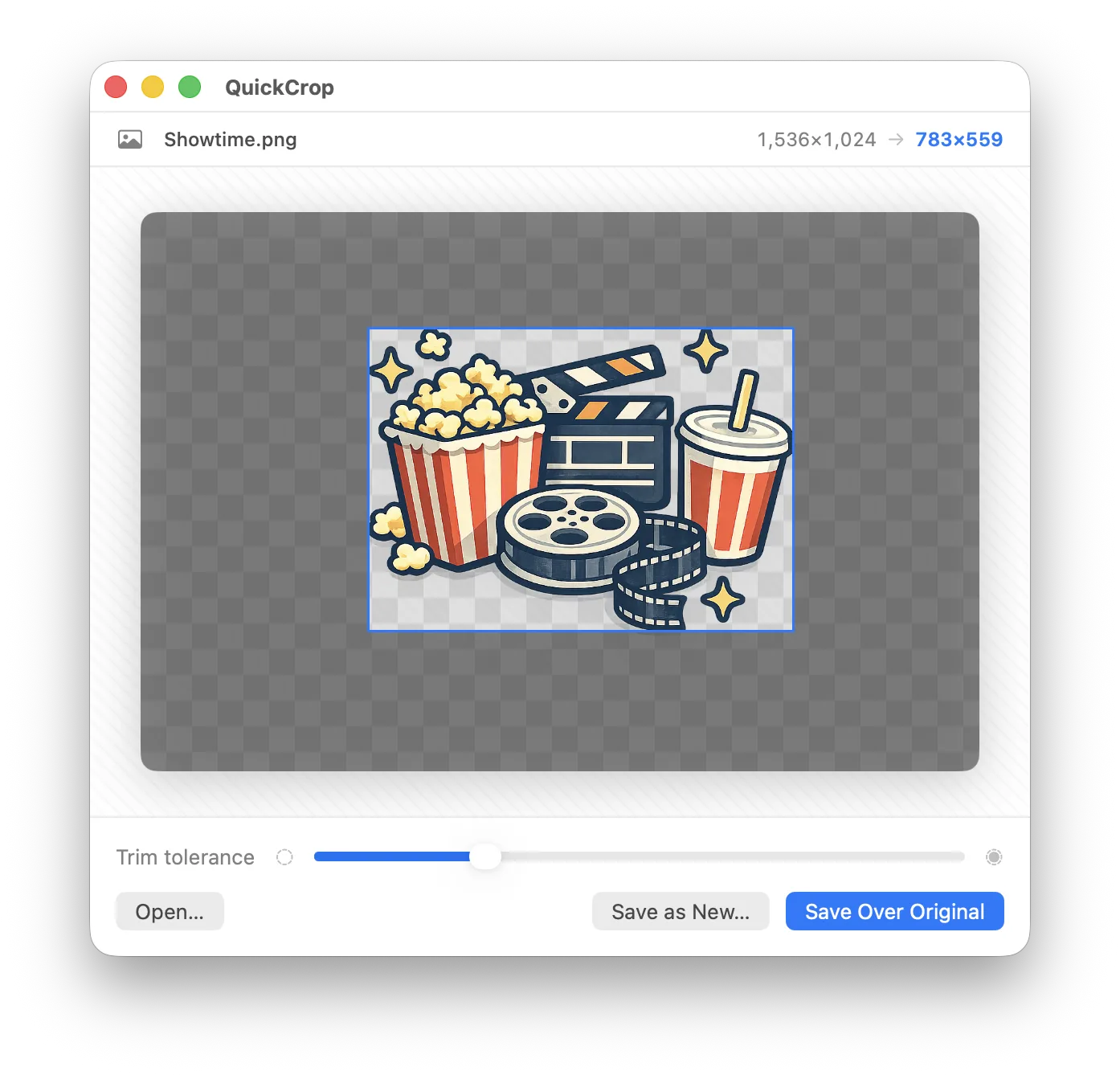1120x1075 pixels.
Task: Click the Save Over Original button
Action: click(x=894, y=911)
